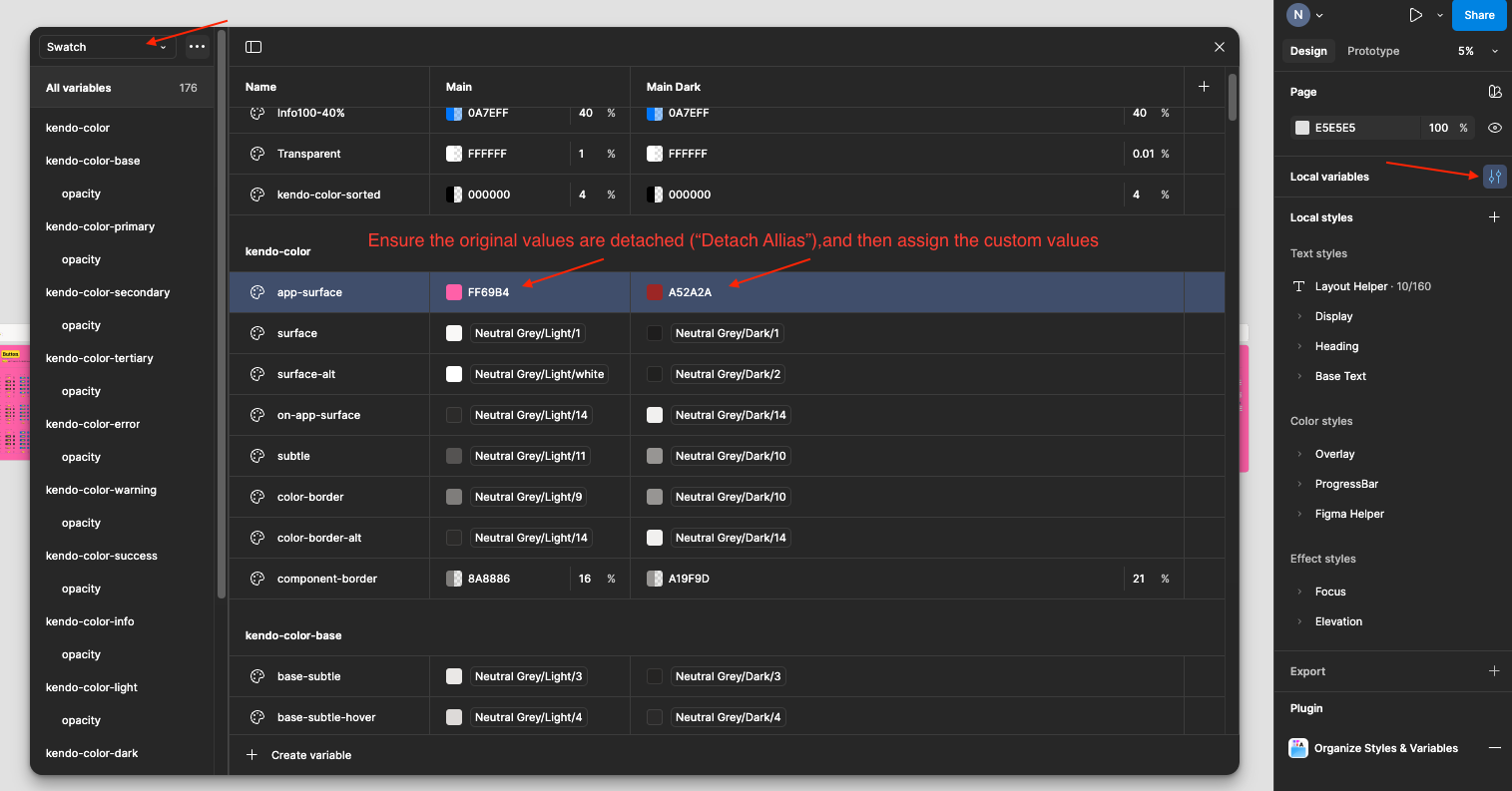
Task: Toggle visibility of the E5E5E5 page fill
Action: coord(1494,127)
